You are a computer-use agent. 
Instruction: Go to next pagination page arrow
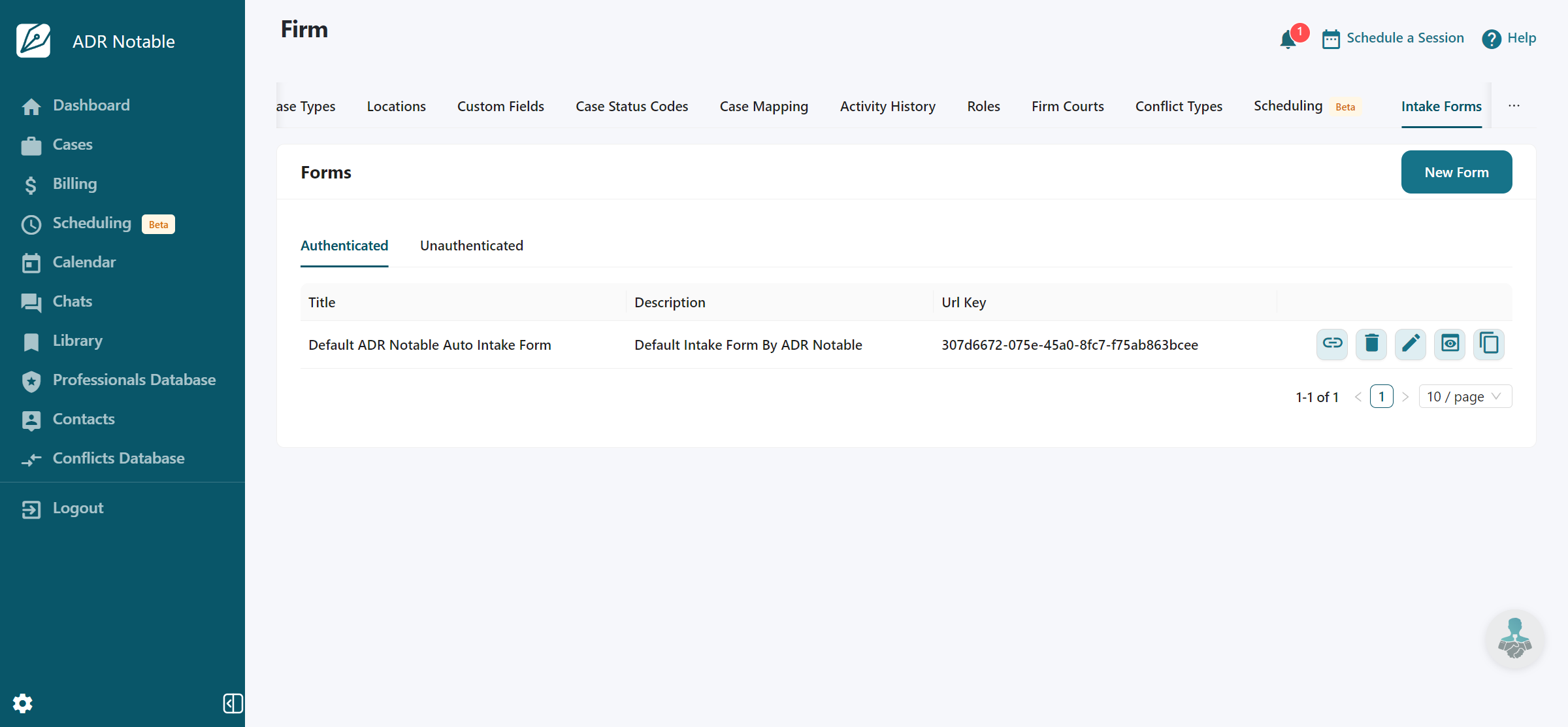[x=1405, y=397]
